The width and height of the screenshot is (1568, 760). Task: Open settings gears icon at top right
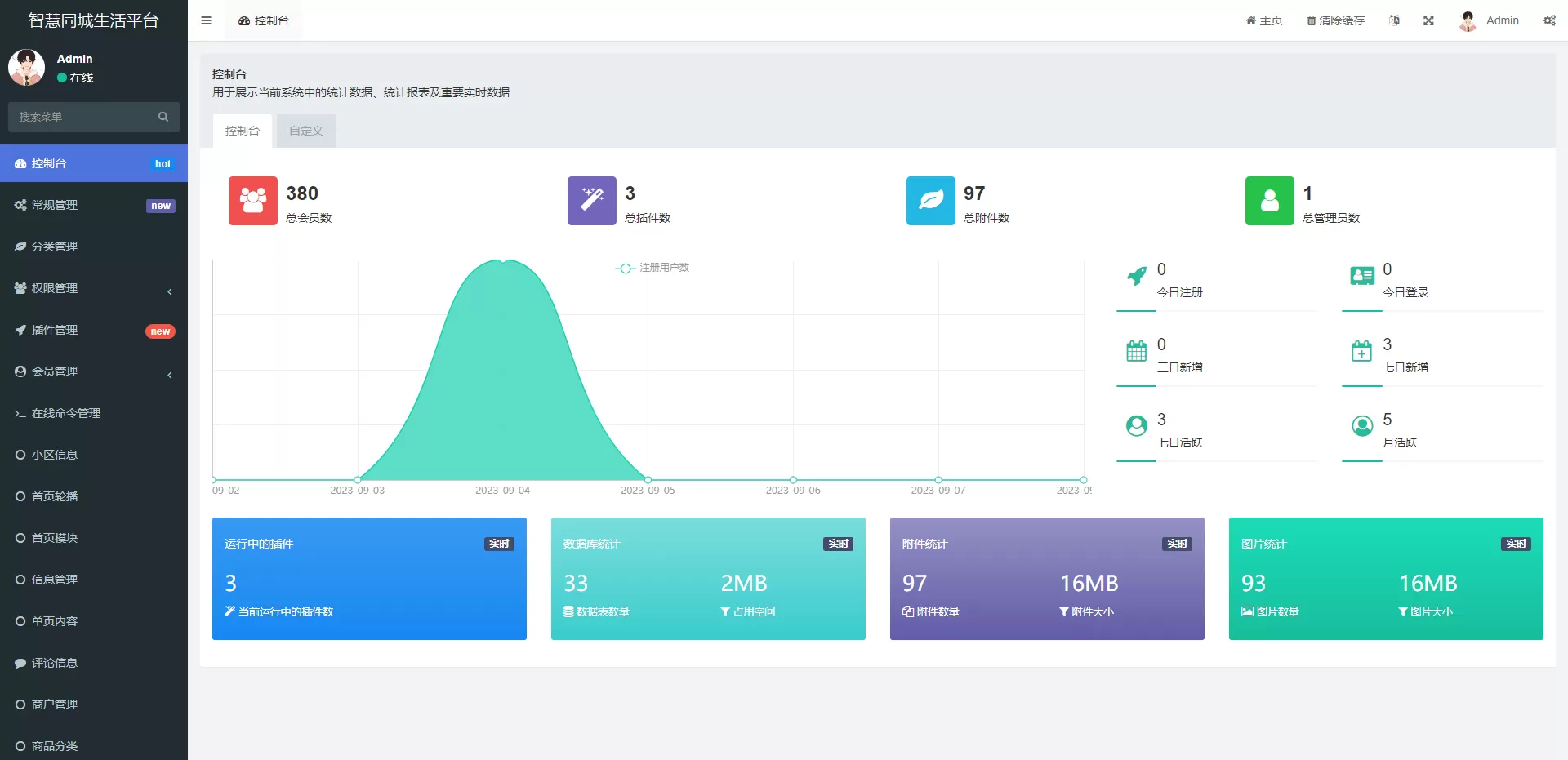(1549, 20)
